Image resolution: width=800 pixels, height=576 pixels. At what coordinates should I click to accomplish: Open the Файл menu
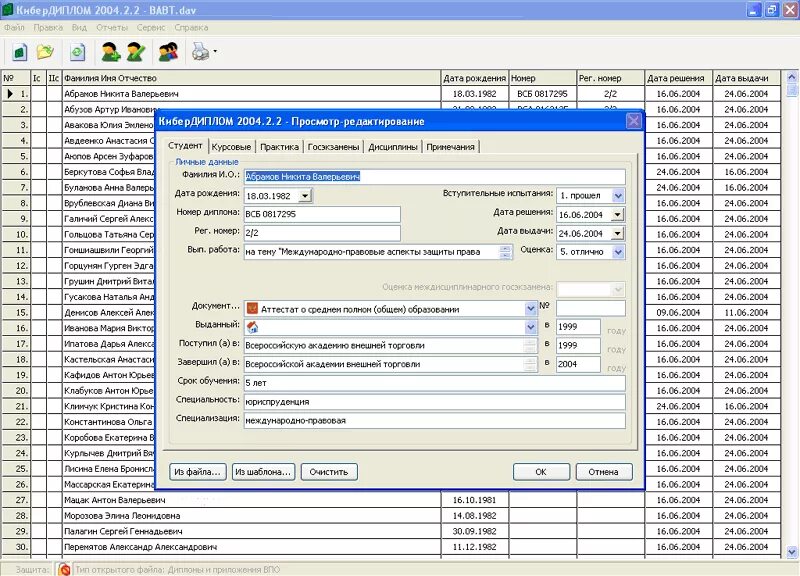point(14,28)
